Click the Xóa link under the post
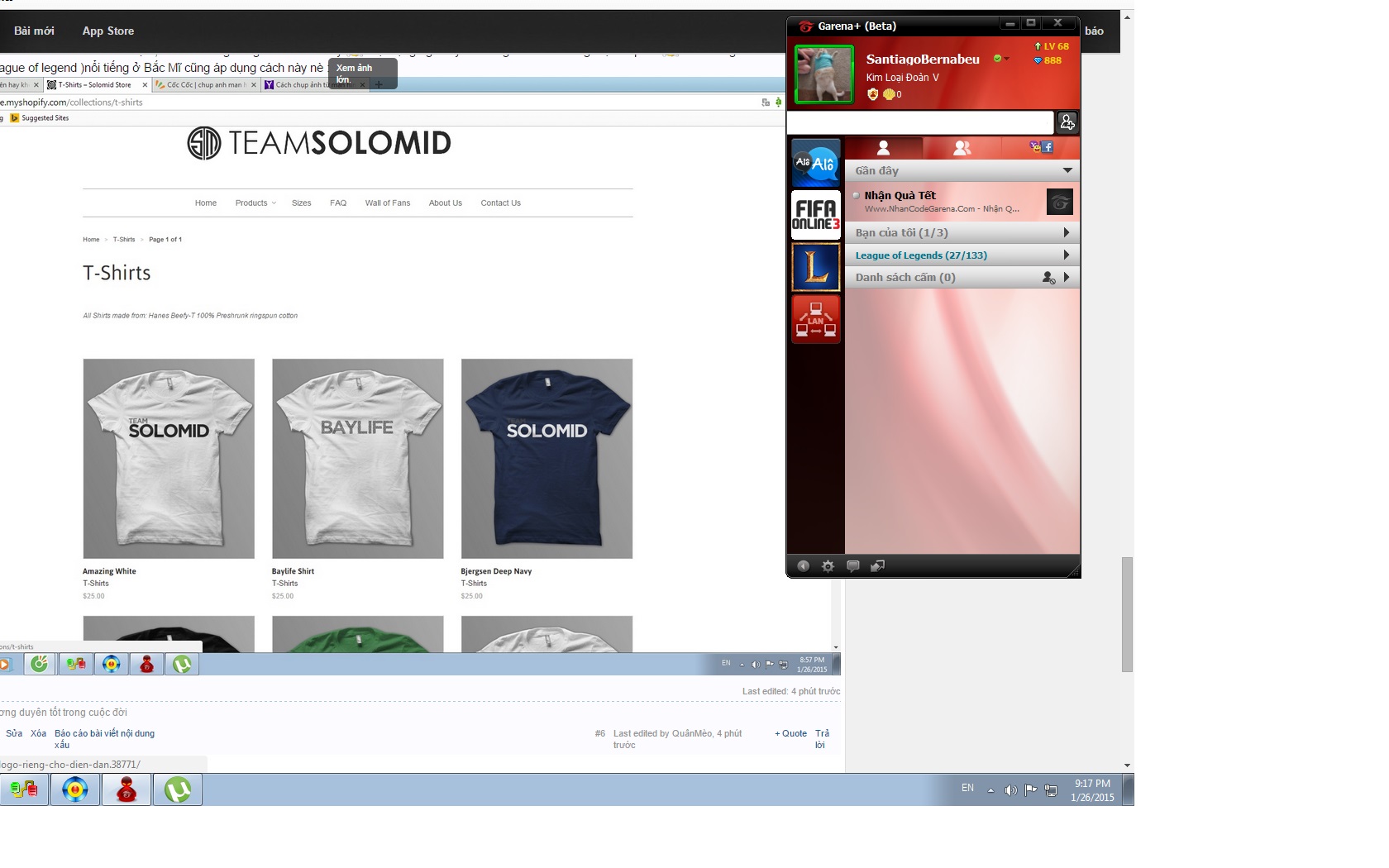The width and height of the screenshot is (1389, 868). (x=38, y=733)
